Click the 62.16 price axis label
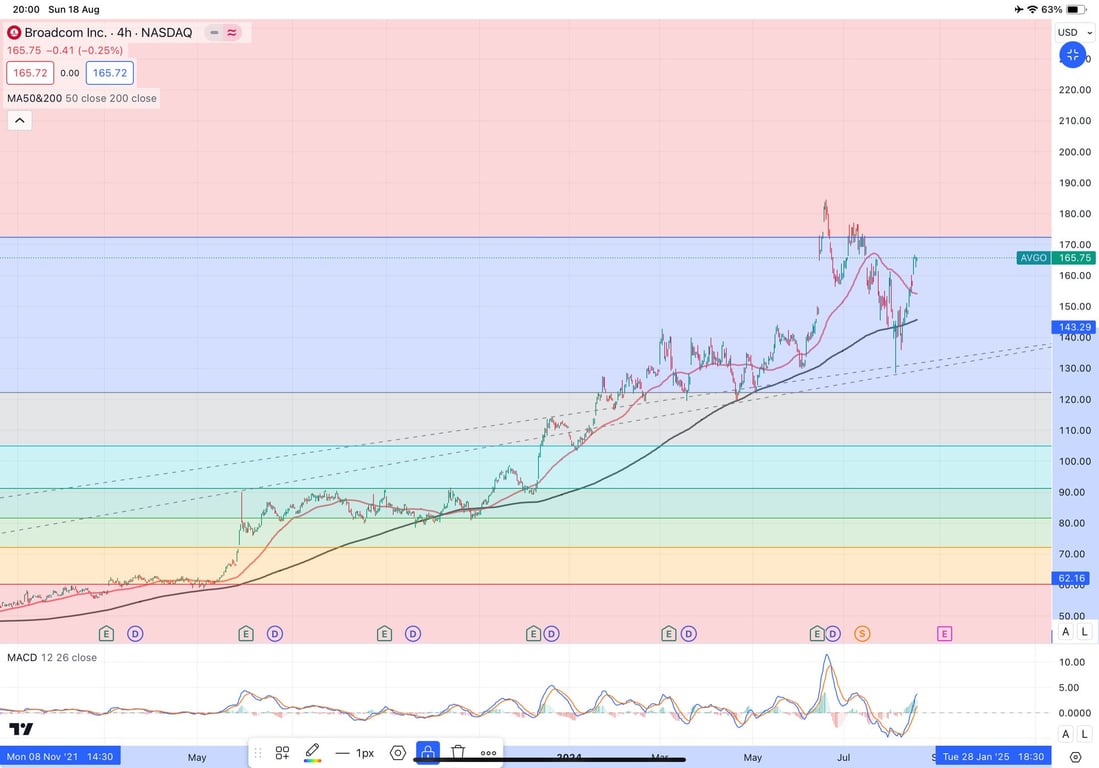This screenshot has width=1099, height=768. [1072, 578]
